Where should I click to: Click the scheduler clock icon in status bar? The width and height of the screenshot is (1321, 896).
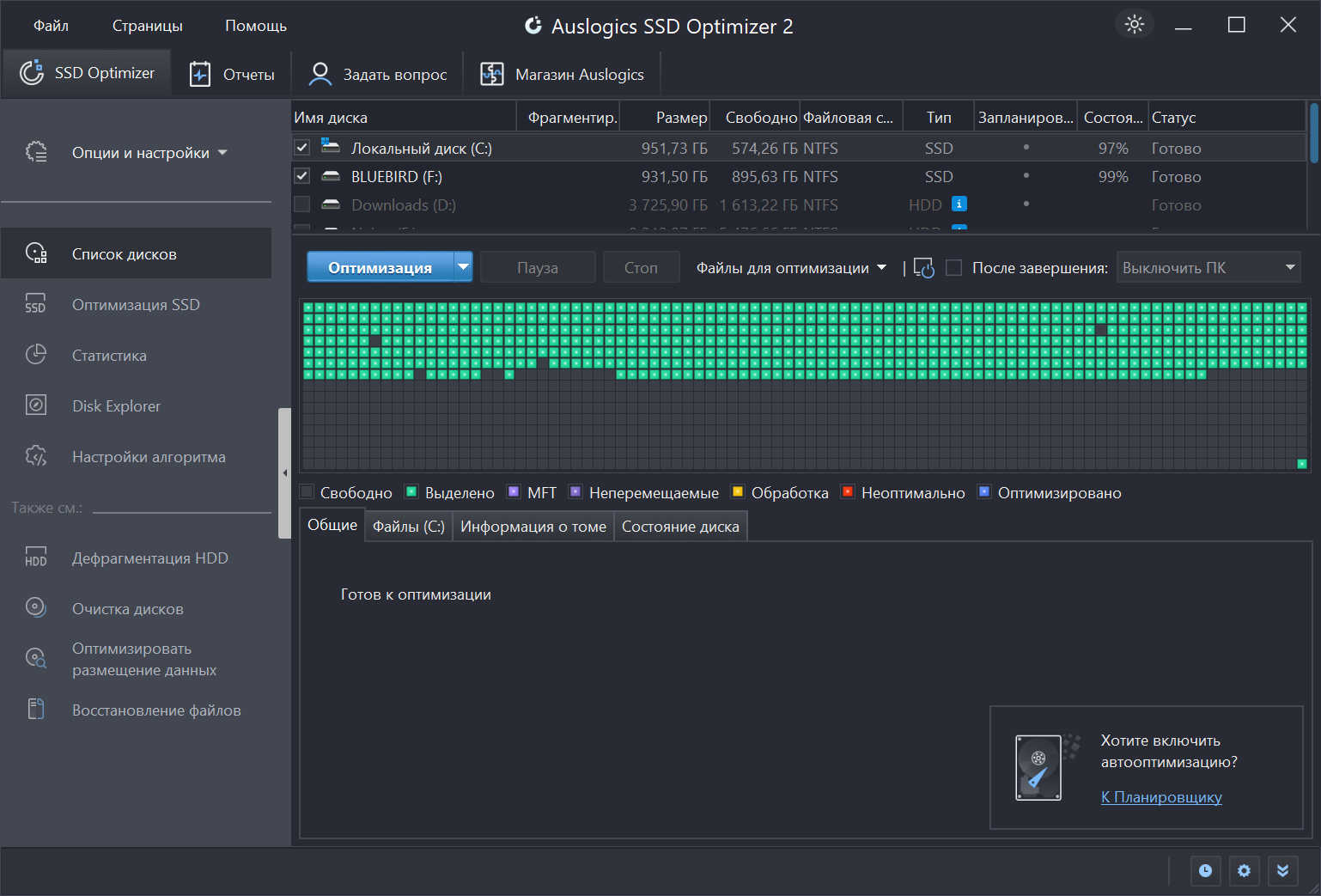pos(1205,871)
